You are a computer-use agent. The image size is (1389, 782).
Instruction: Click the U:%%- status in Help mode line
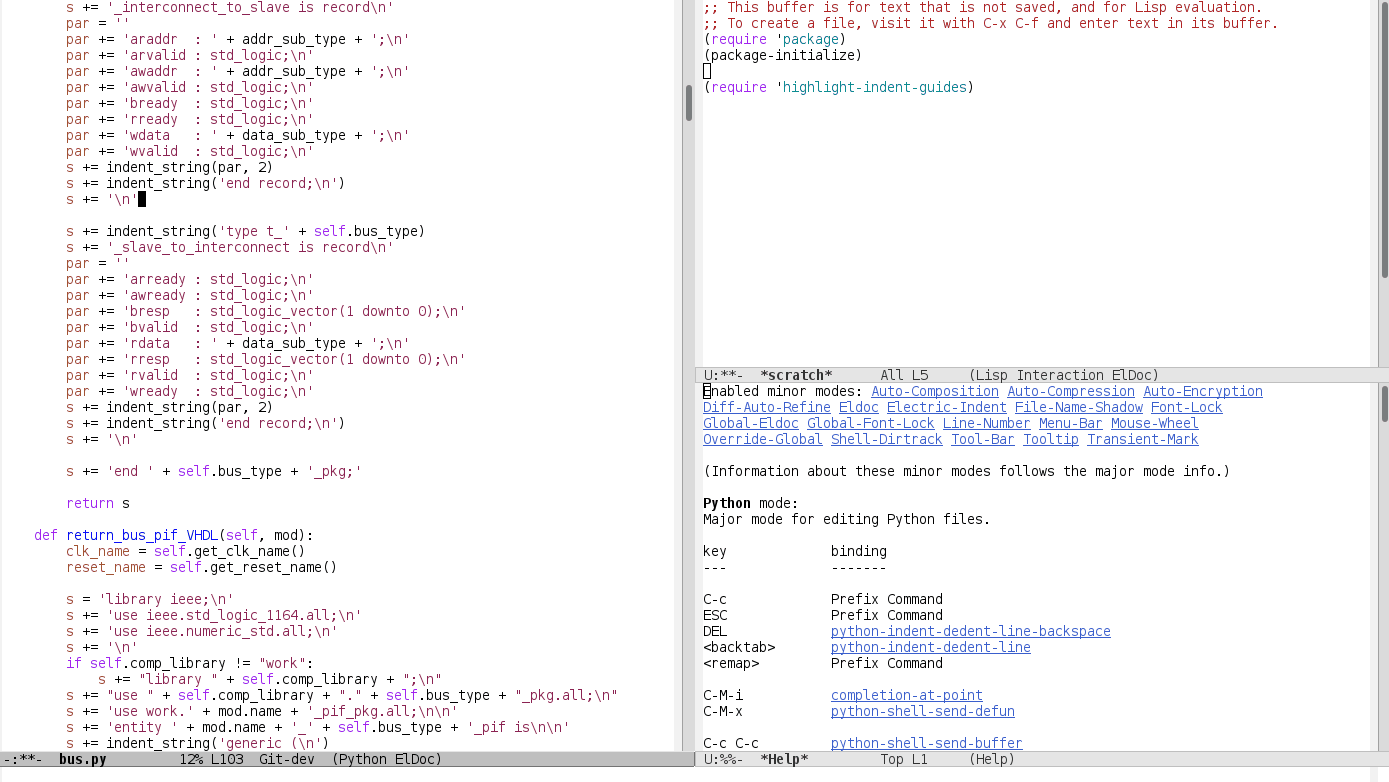point(723,759)
